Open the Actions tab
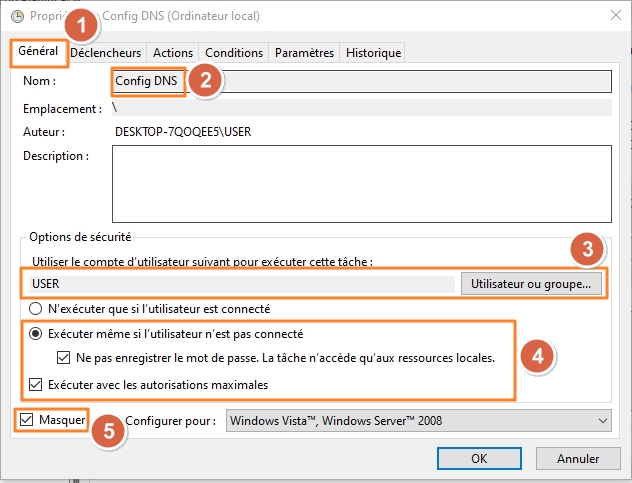 pos(173,52)
